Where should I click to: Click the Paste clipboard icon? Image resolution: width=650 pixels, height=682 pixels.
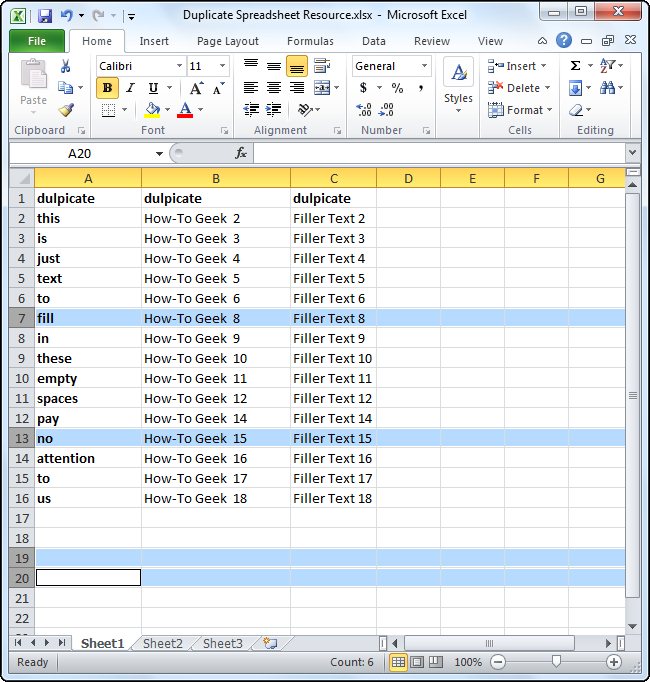(x=34, y=74)
